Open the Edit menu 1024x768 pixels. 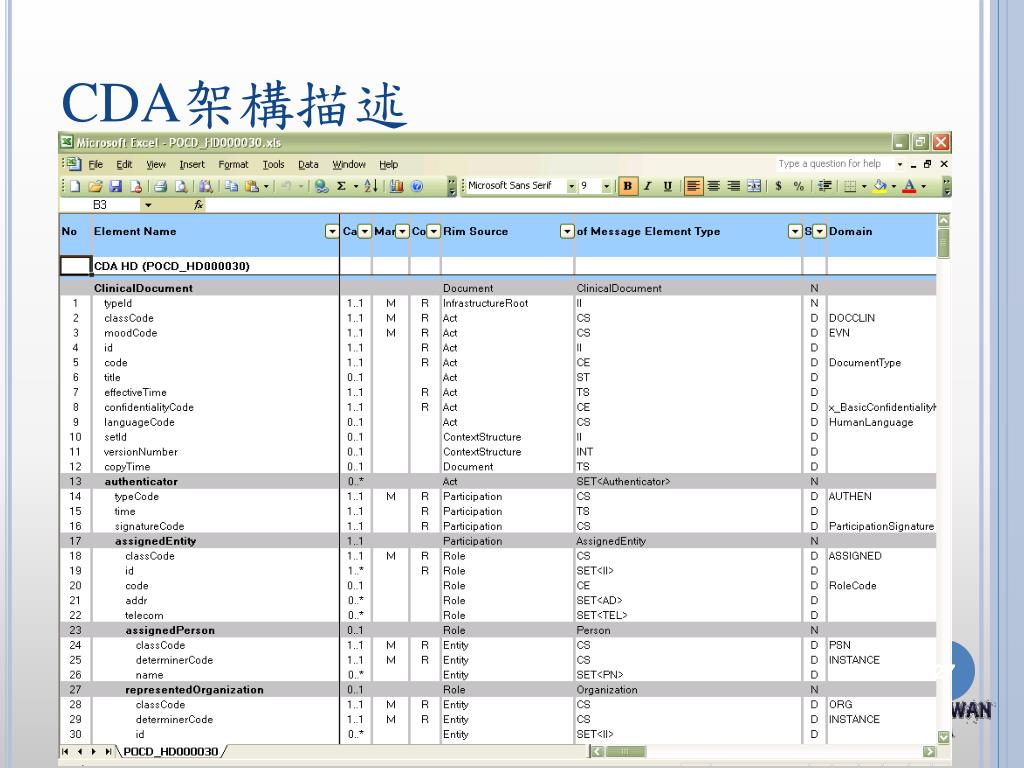[x=124, y=165]
